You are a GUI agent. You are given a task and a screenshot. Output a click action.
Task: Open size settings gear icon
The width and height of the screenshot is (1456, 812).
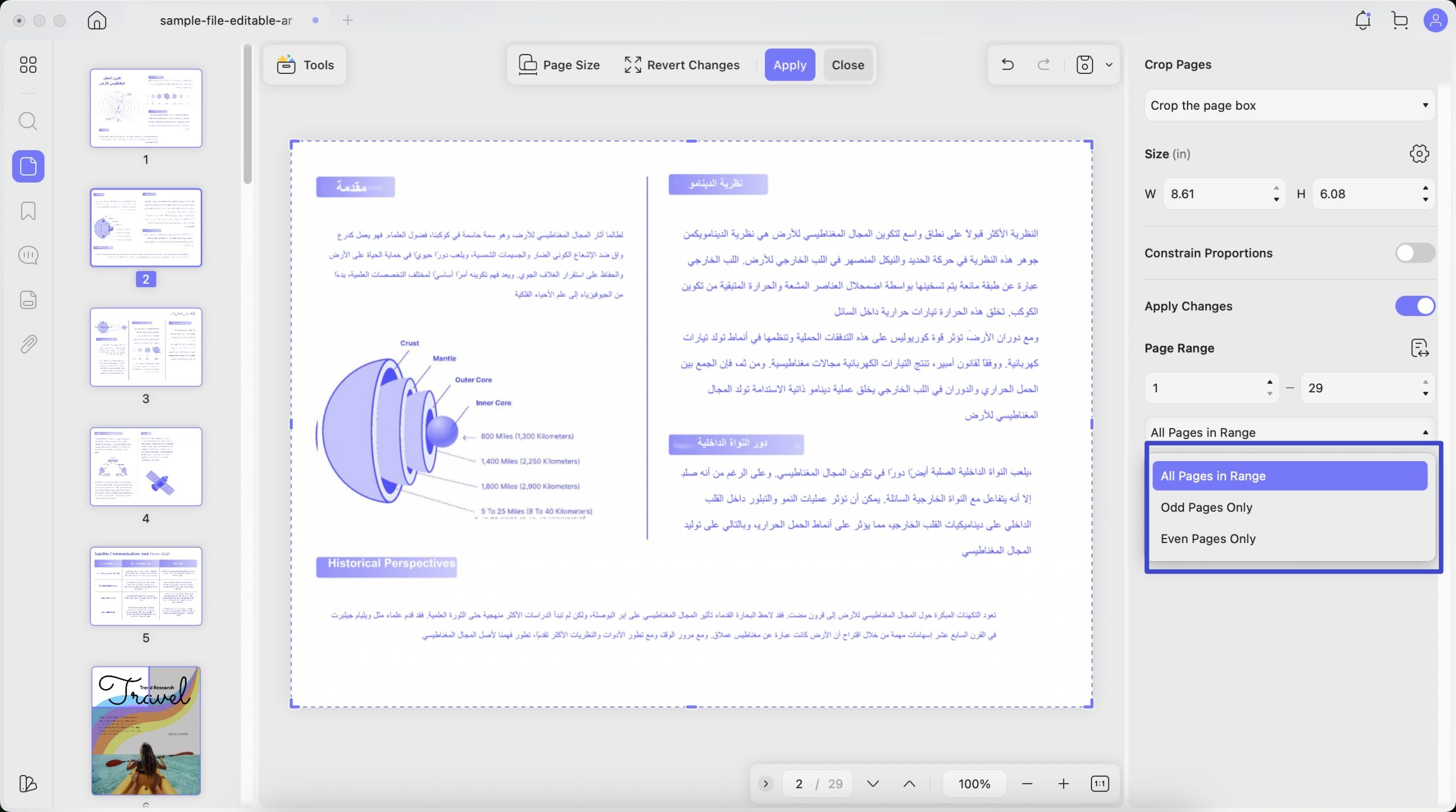[1419, 154]
